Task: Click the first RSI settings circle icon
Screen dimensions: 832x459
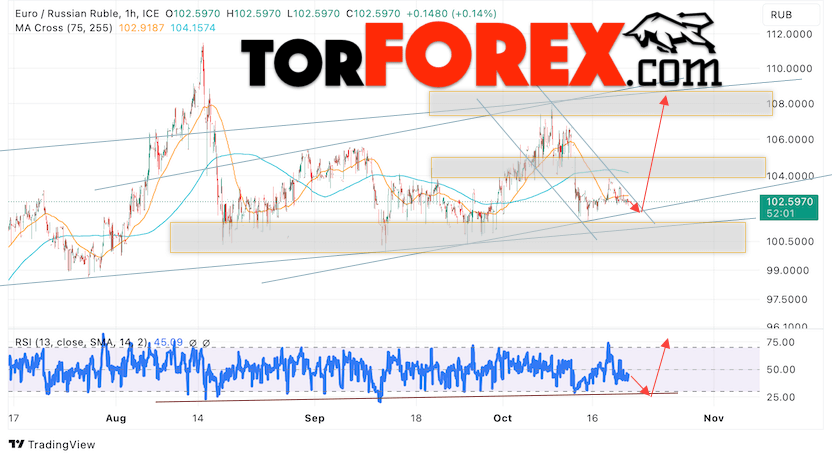Action: [x=193, y=343]
